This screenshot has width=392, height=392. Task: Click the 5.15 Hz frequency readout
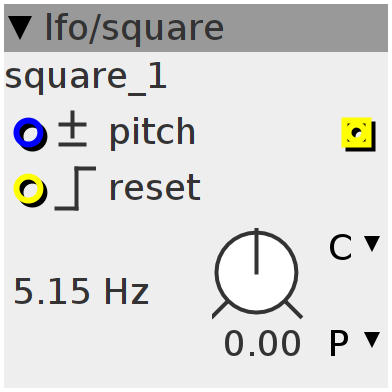[81, 292]
